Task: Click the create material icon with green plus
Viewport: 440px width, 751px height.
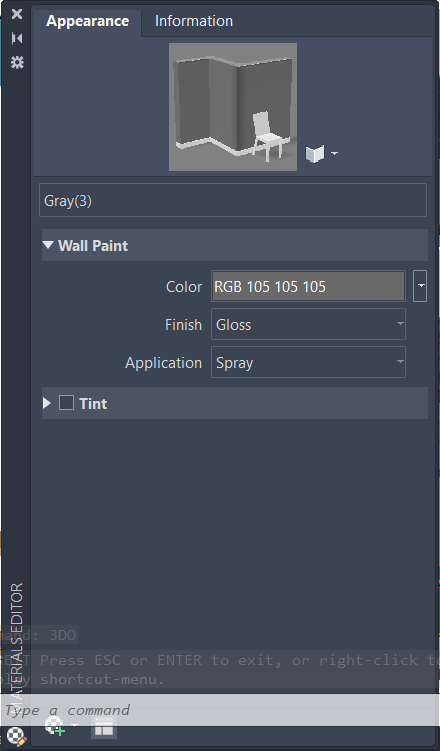Action: pos(55,727)
